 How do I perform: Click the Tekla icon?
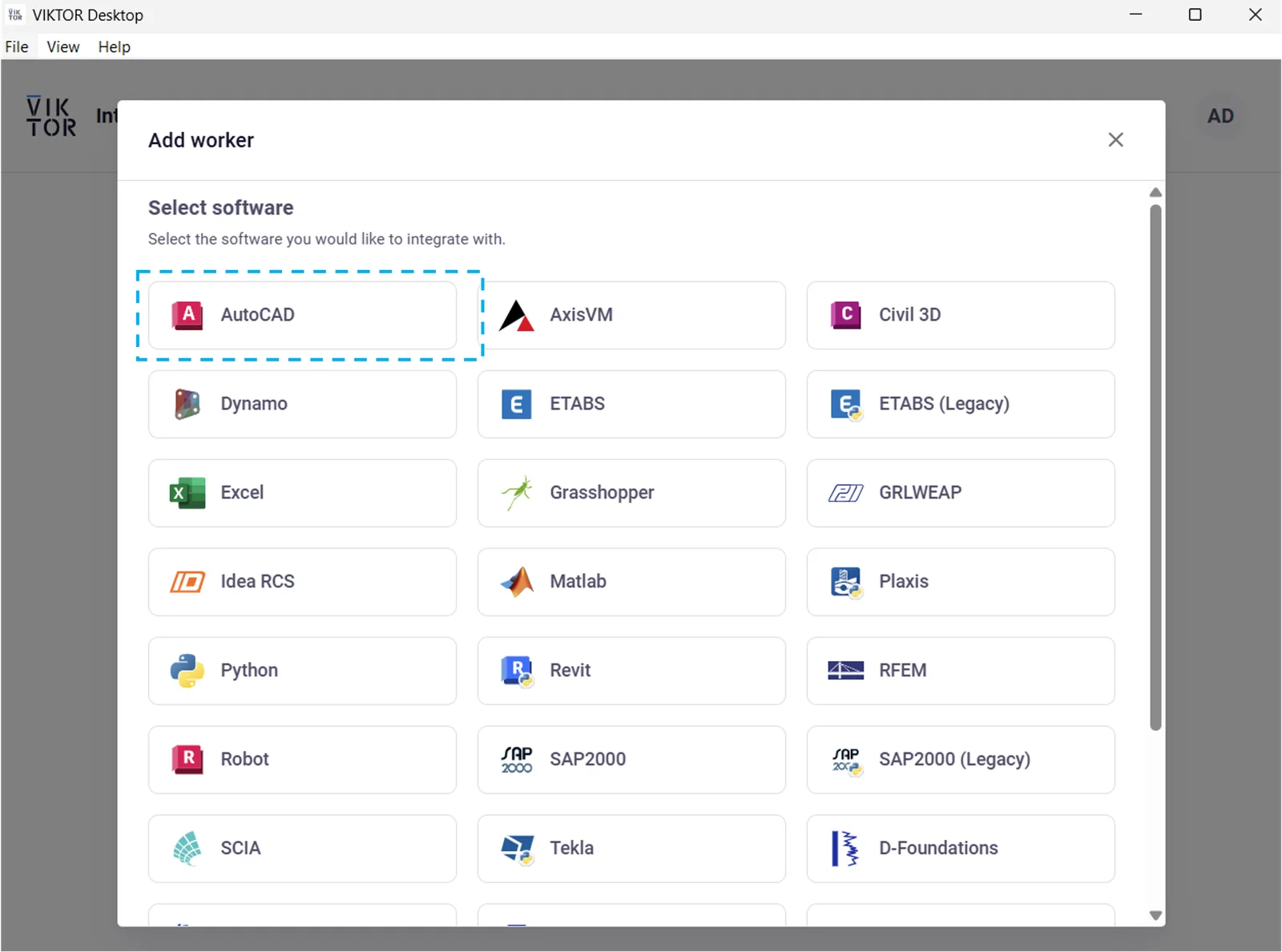coord(517,849)
